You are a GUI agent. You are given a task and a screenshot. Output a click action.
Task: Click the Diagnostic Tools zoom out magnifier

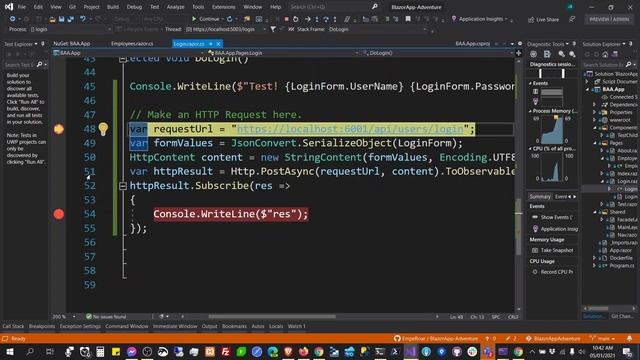coord(572,54)
